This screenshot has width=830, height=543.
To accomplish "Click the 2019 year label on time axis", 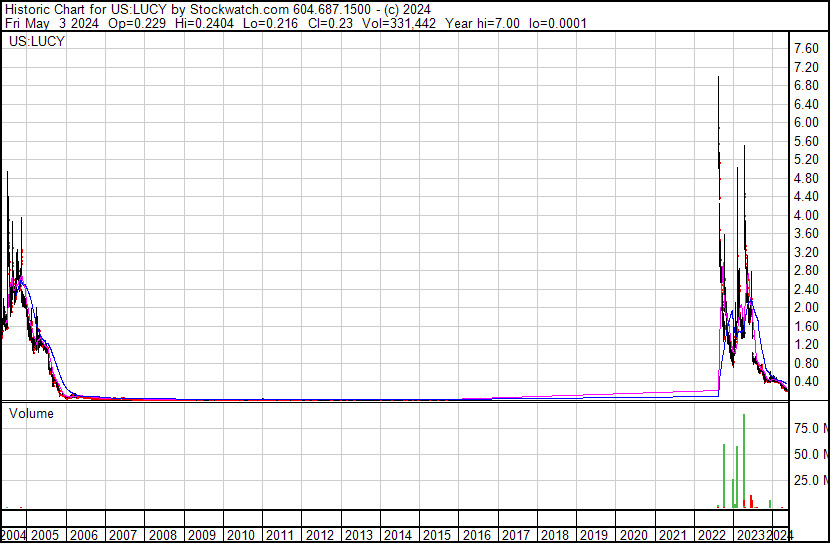I will [594, 535].
